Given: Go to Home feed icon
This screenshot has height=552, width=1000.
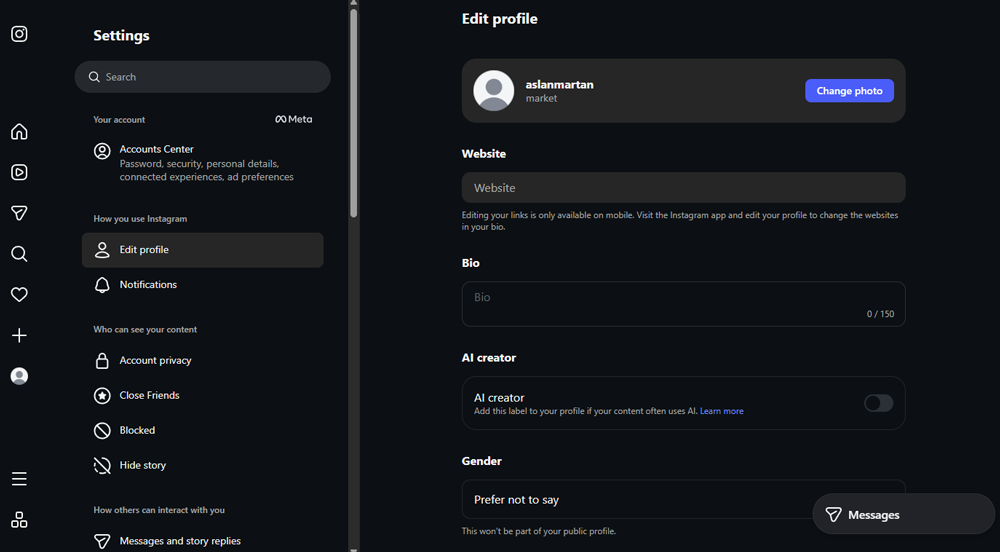Looking at the screenshot, I should pyautogui.click(x=19, y=131).
